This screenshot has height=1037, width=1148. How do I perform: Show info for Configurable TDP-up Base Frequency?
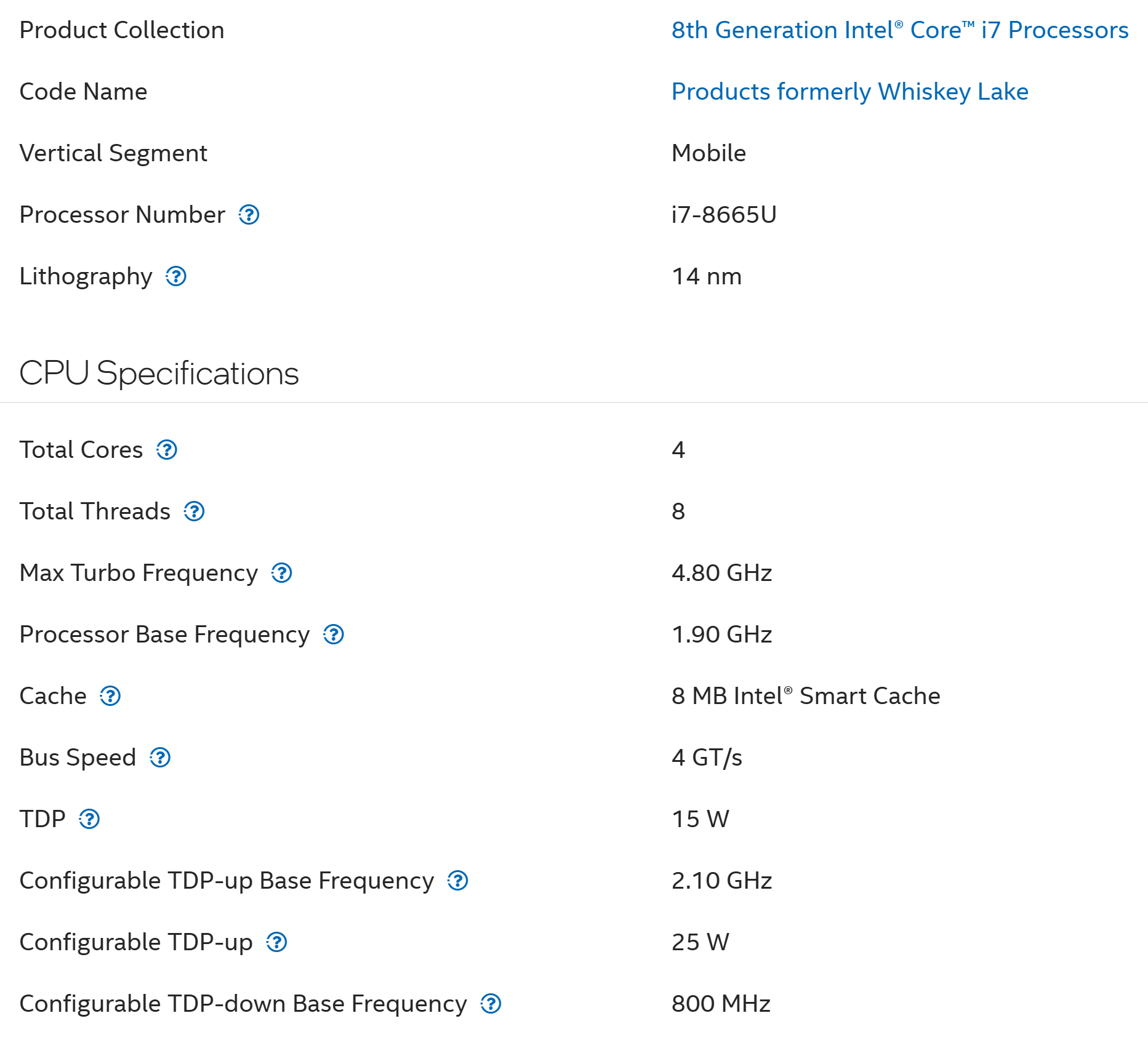pos(458,881)
